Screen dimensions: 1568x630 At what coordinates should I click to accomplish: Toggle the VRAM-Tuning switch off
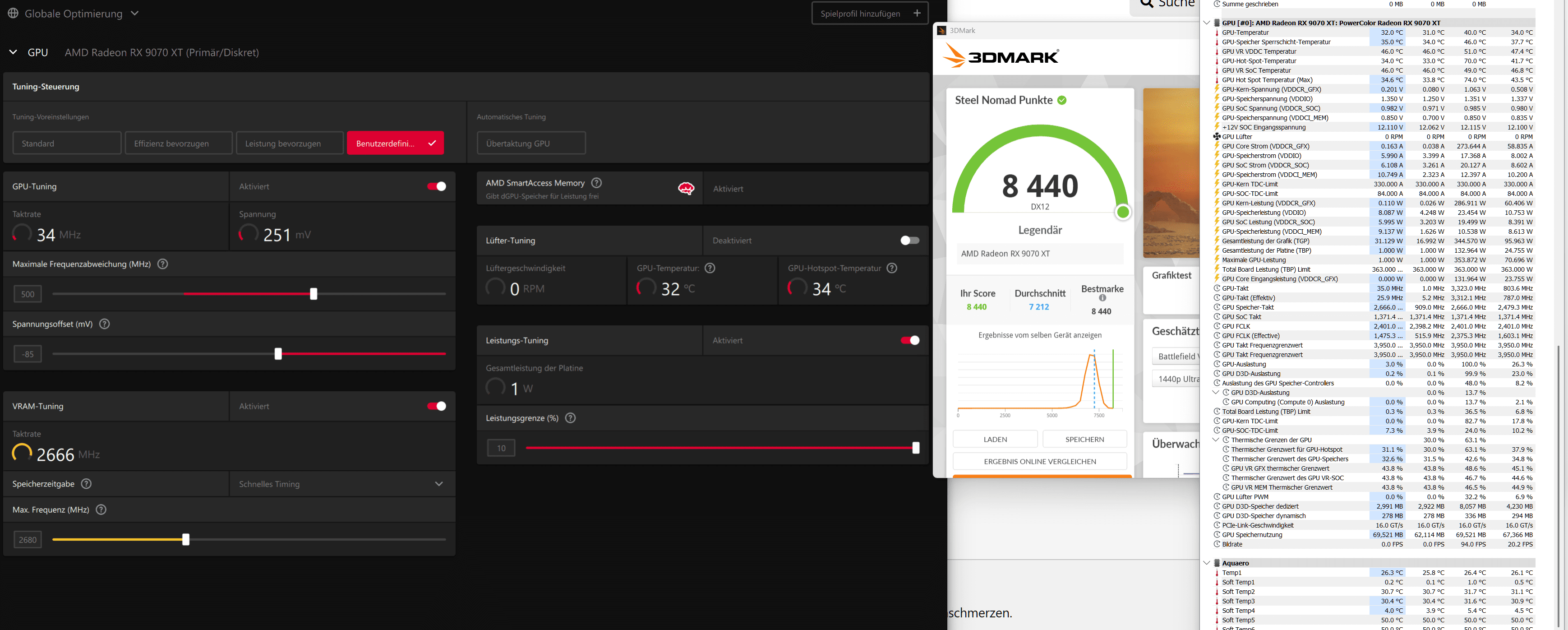pyautogui.click(x=437, y=406)
